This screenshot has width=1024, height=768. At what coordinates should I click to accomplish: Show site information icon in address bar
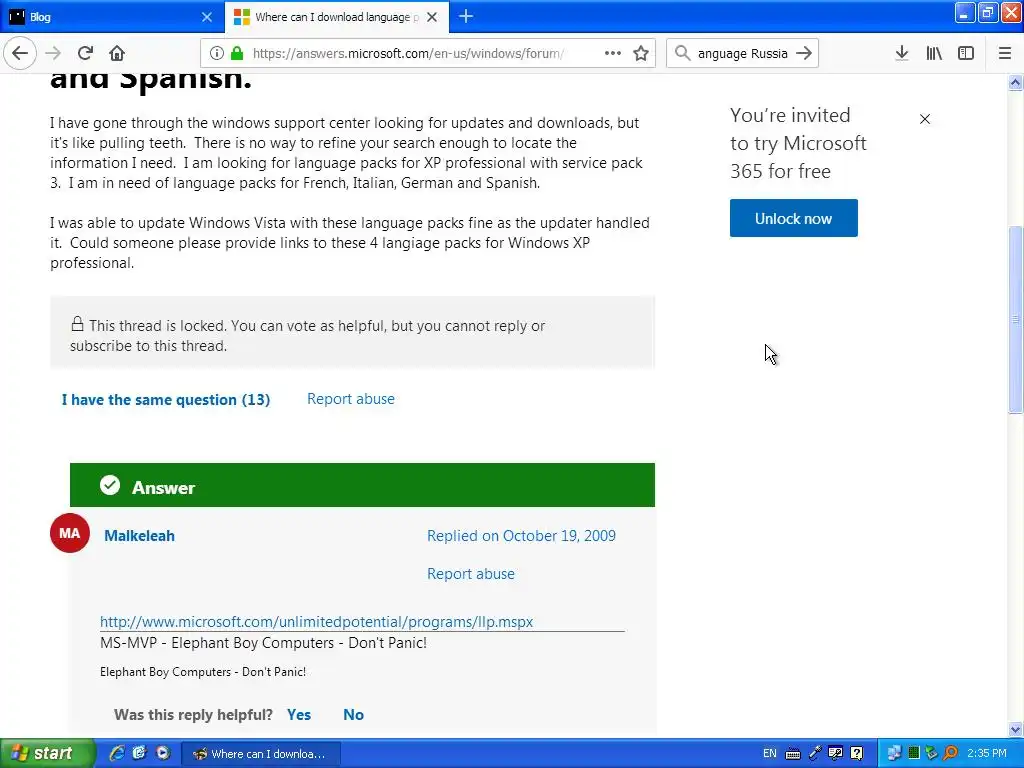pyautogui.click(x=216, y=54)
